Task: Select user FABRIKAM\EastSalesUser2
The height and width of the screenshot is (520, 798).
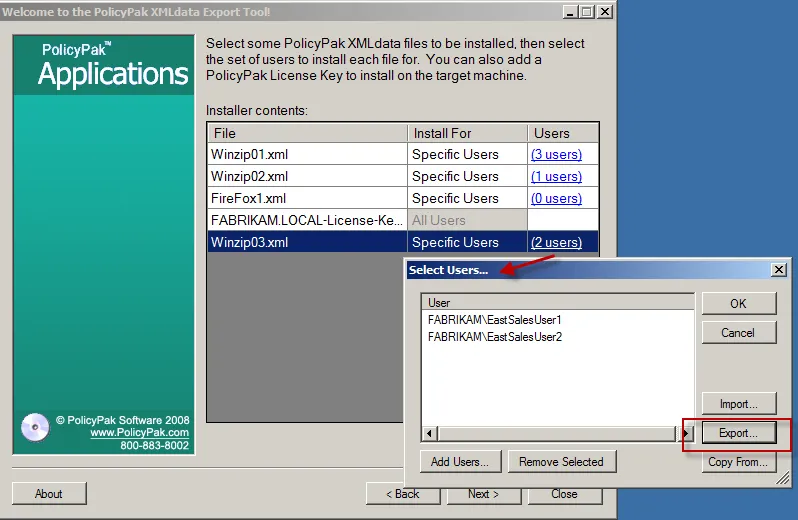Action: (x=495, y=336)
